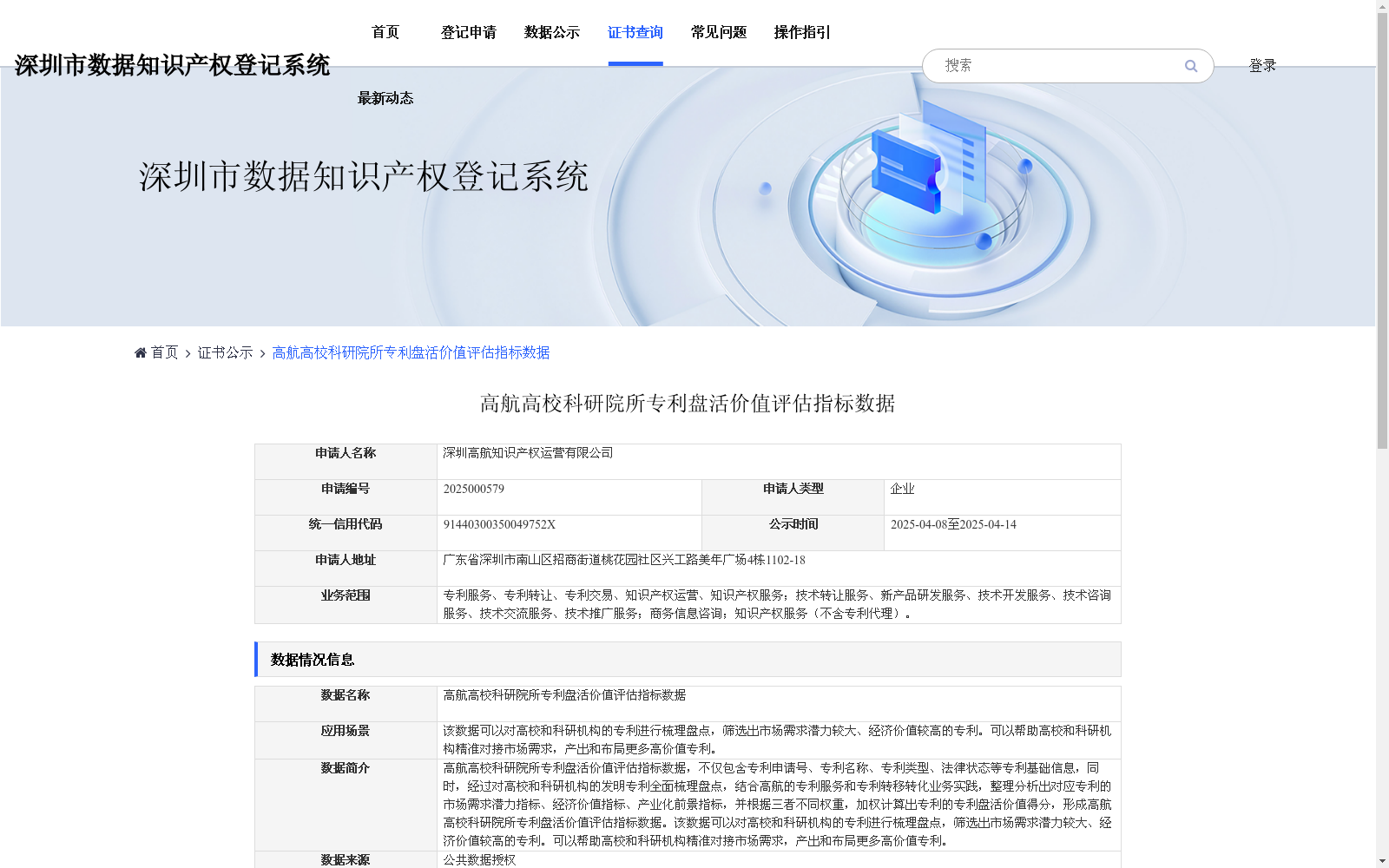Open the 最新动态 menu item
The height and width of the screenshot is (868, 1389).
pyautogui.click(x=385, y=98)
